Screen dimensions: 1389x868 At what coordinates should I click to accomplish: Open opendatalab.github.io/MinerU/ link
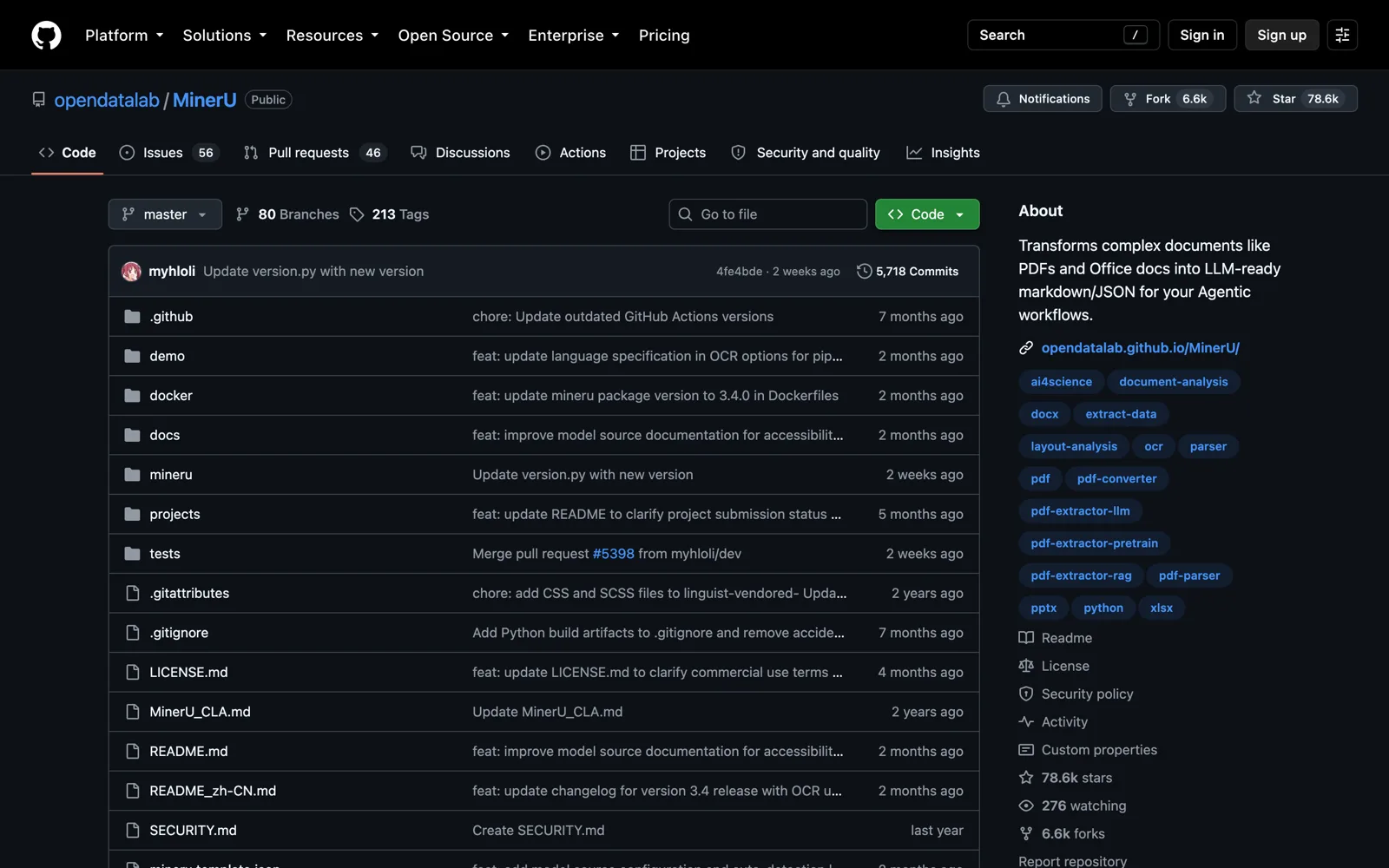(1140, 348)
